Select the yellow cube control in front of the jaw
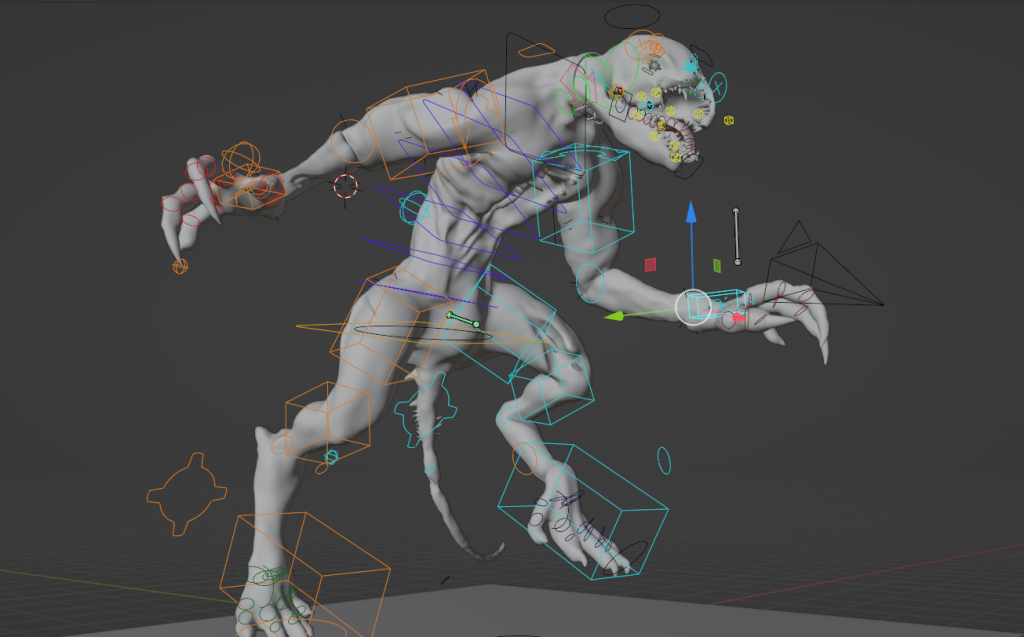 [x=729, y=120]
